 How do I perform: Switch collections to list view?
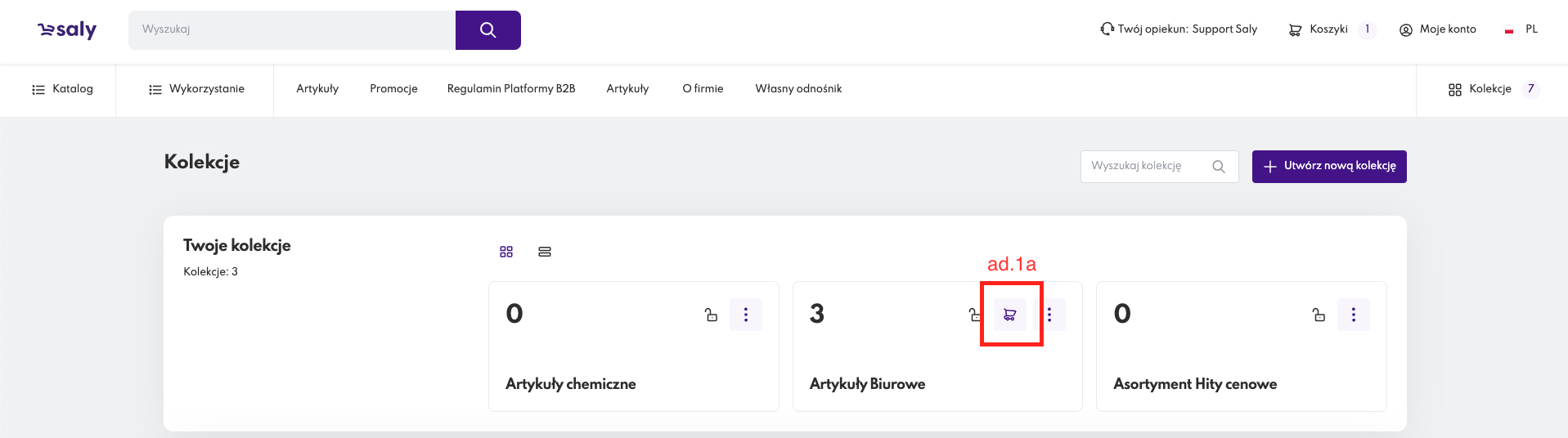545,252
